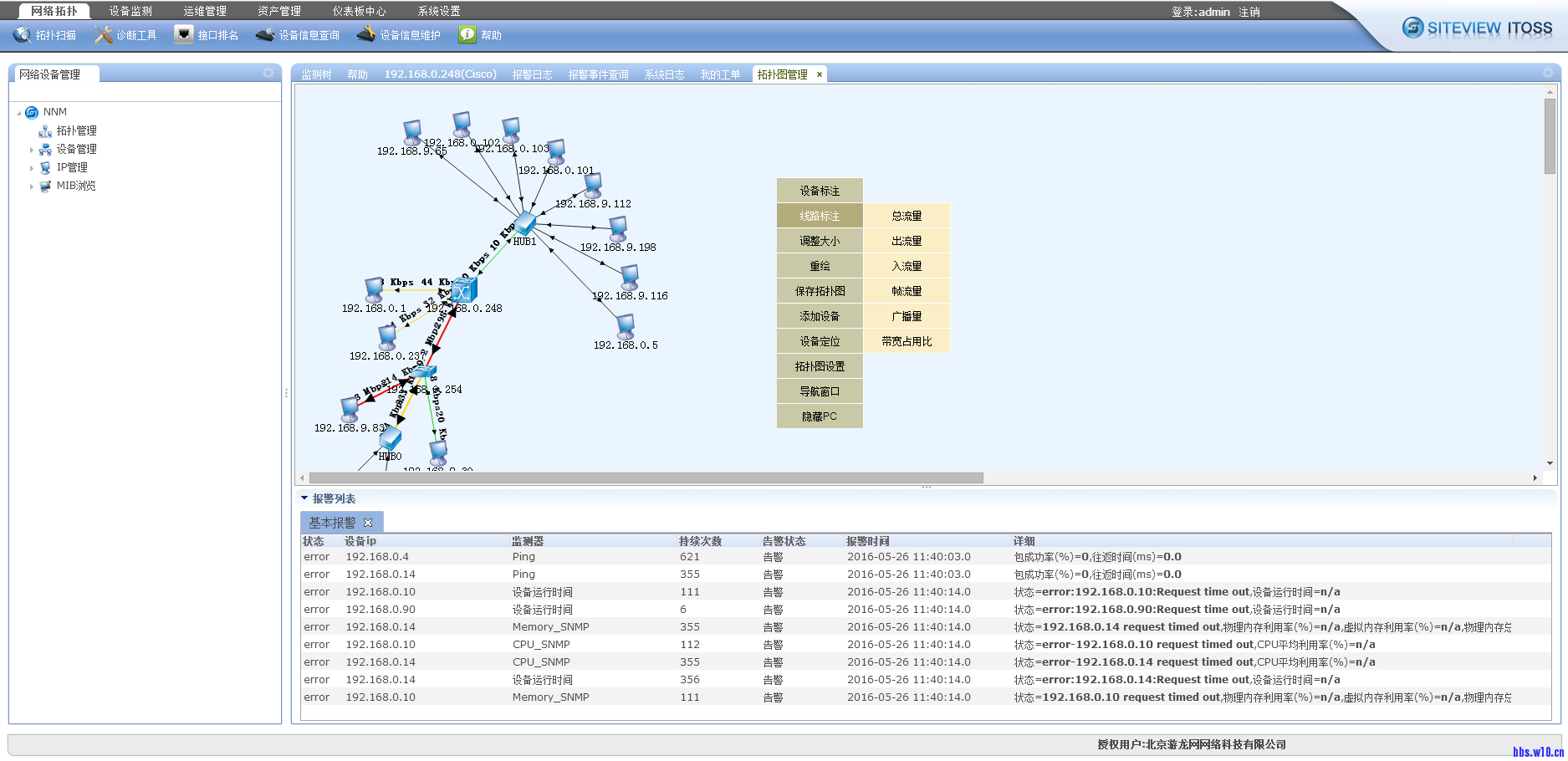The width and height of the screenshot is (1568, 761).
Task: Click the 设备信息维护 toolbar icon
Action: pos(365,34)
